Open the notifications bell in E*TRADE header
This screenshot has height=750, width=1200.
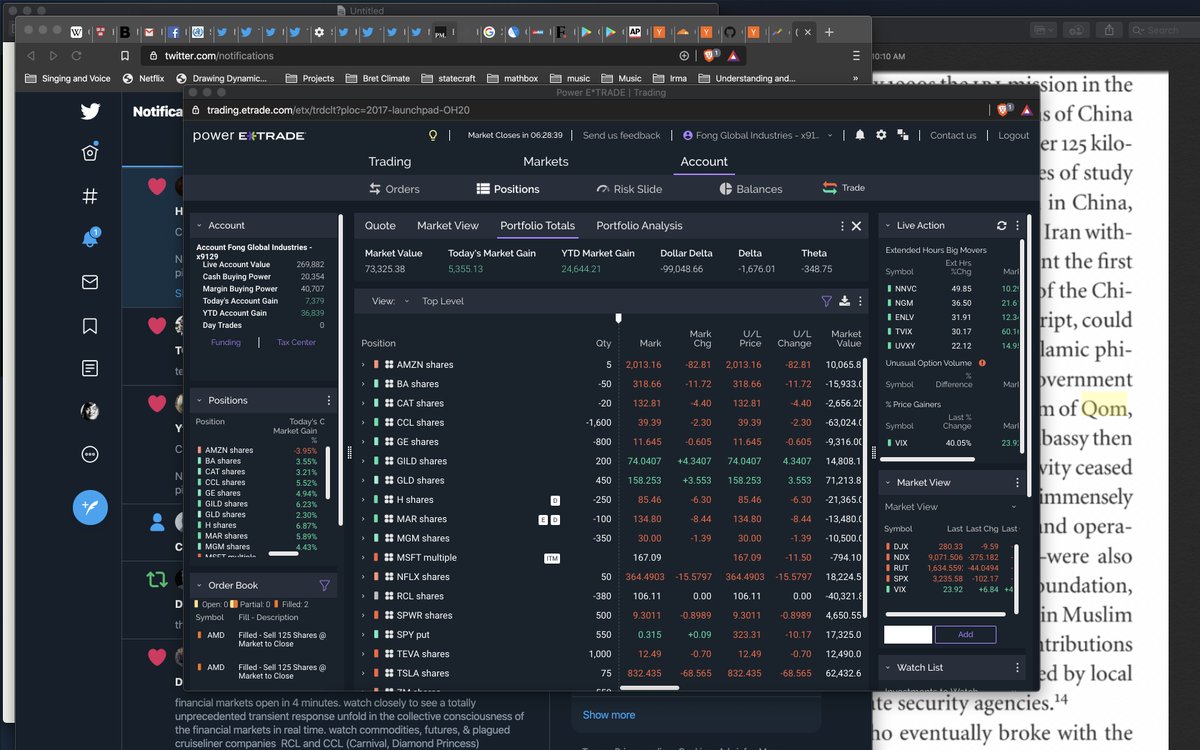coord(860,135)
